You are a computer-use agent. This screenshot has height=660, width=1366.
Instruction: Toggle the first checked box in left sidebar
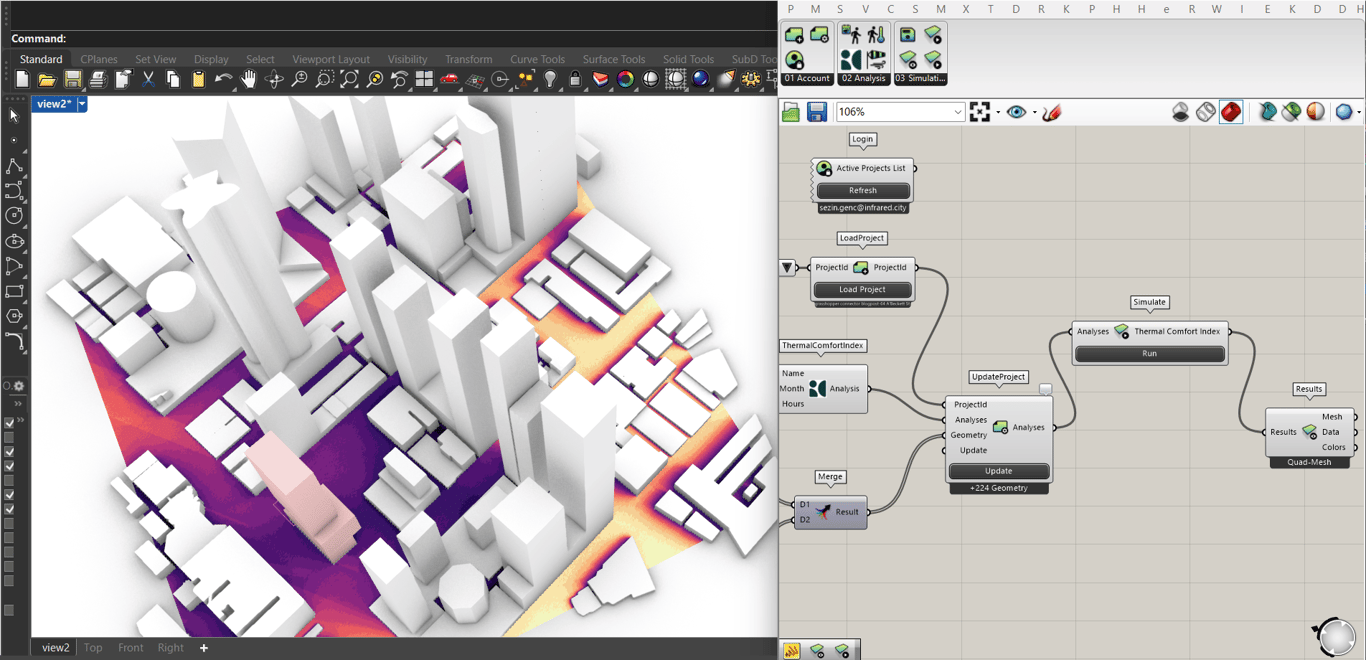[10, 423]
